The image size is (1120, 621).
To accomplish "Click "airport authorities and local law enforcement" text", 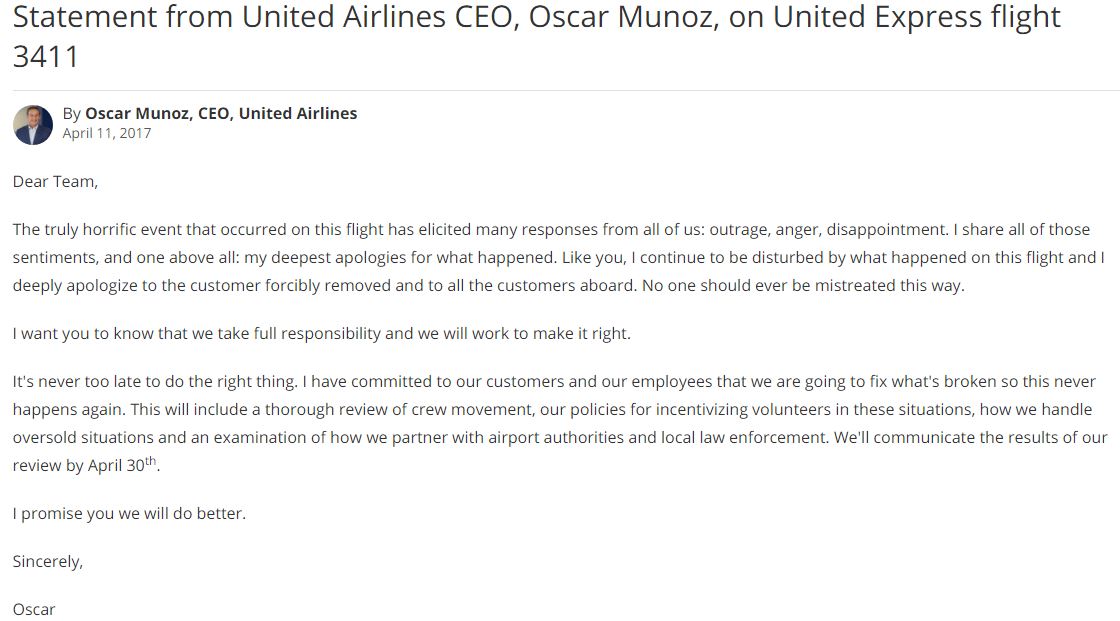I will tap(658, 437).
